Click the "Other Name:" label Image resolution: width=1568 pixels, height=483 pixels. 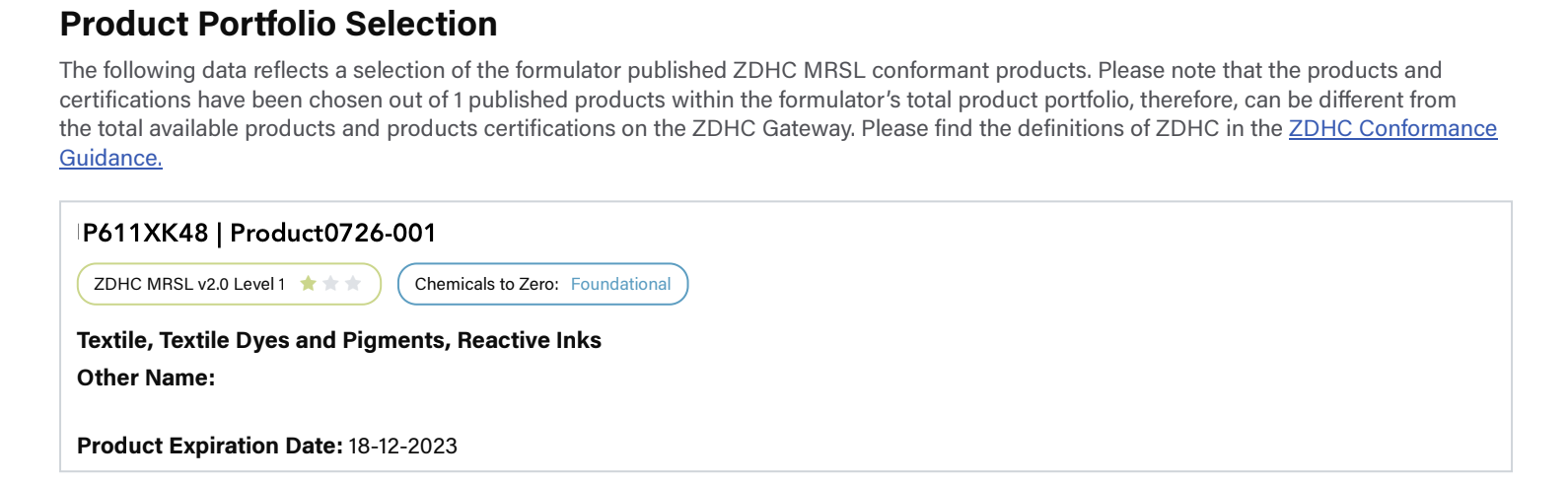(146, 378)
